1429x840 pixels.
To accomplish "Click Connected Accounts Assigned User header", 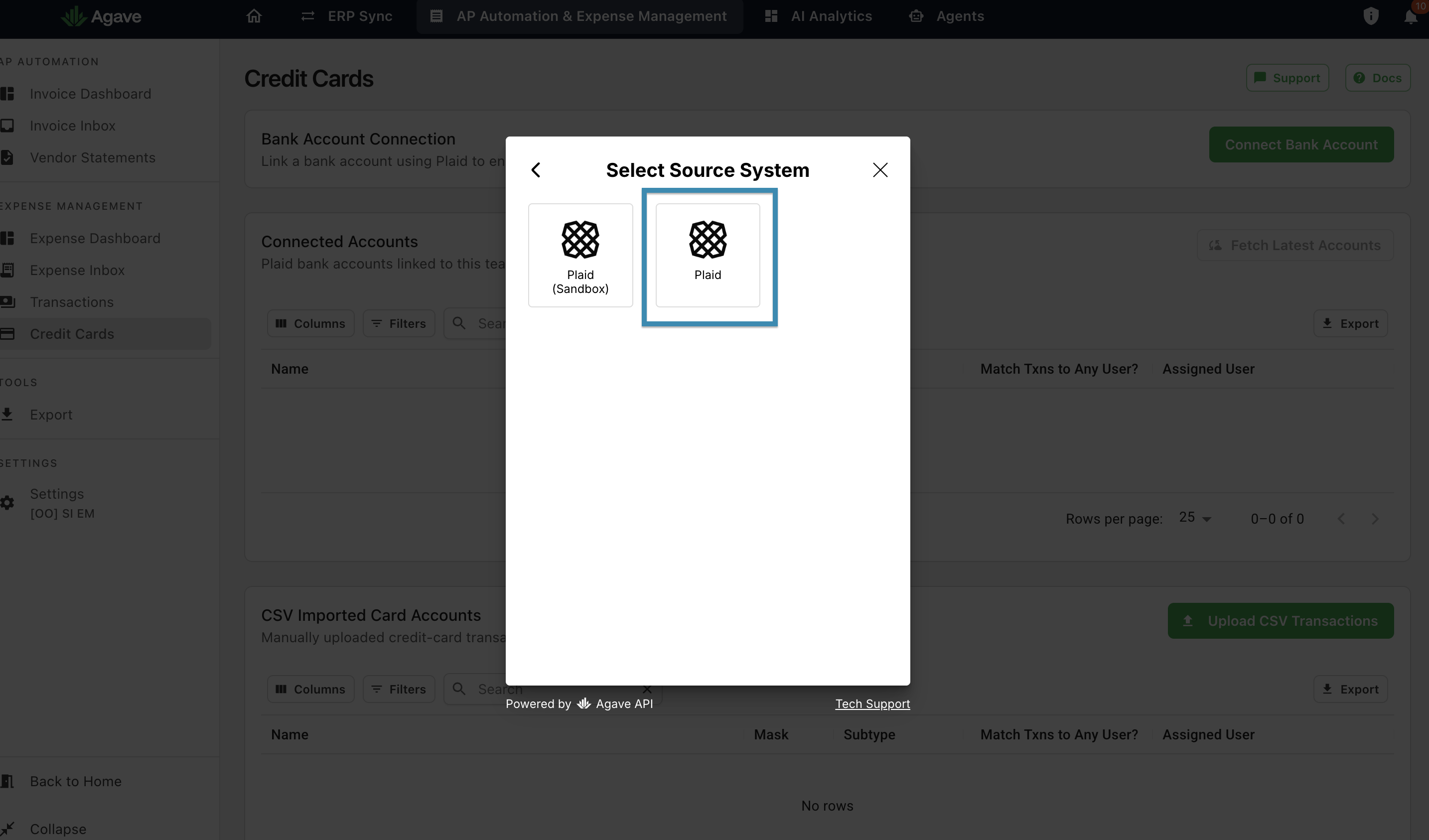I will tap(1208, 369).
